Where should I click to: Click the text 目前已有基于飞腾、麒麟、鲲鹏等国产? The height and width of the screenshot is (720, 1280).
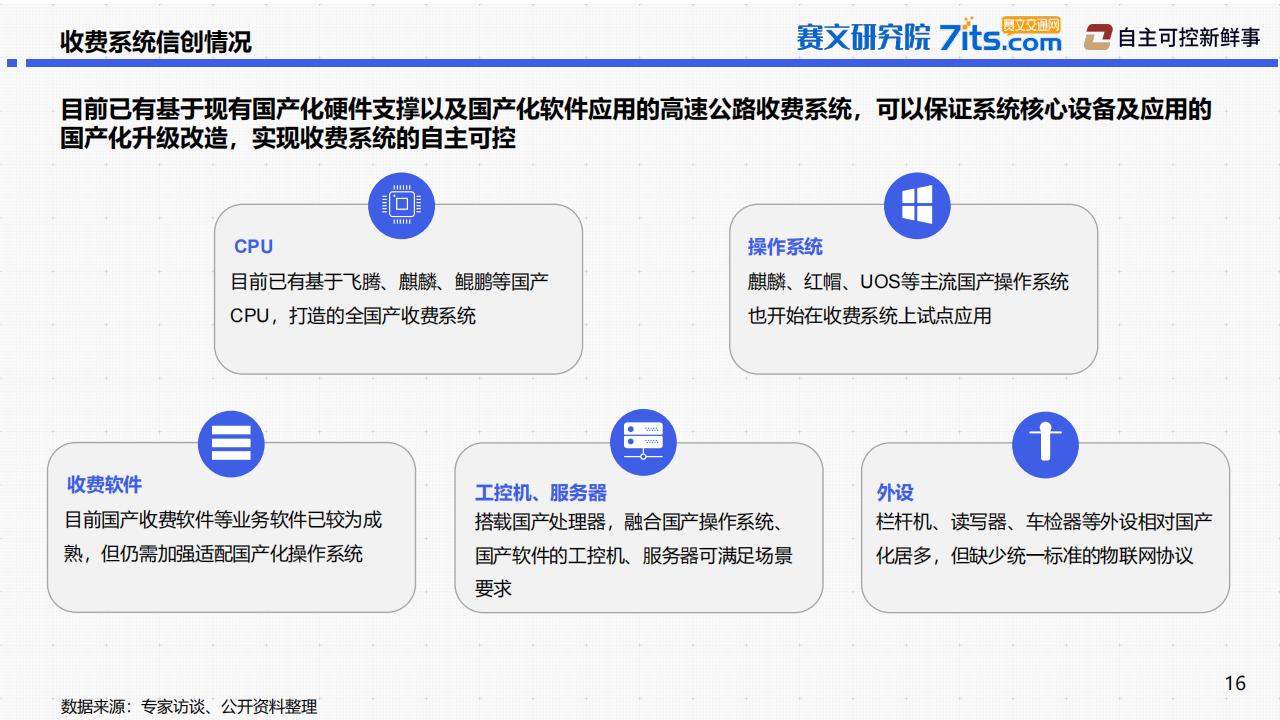pyautogui.click(x=389, y=282)
